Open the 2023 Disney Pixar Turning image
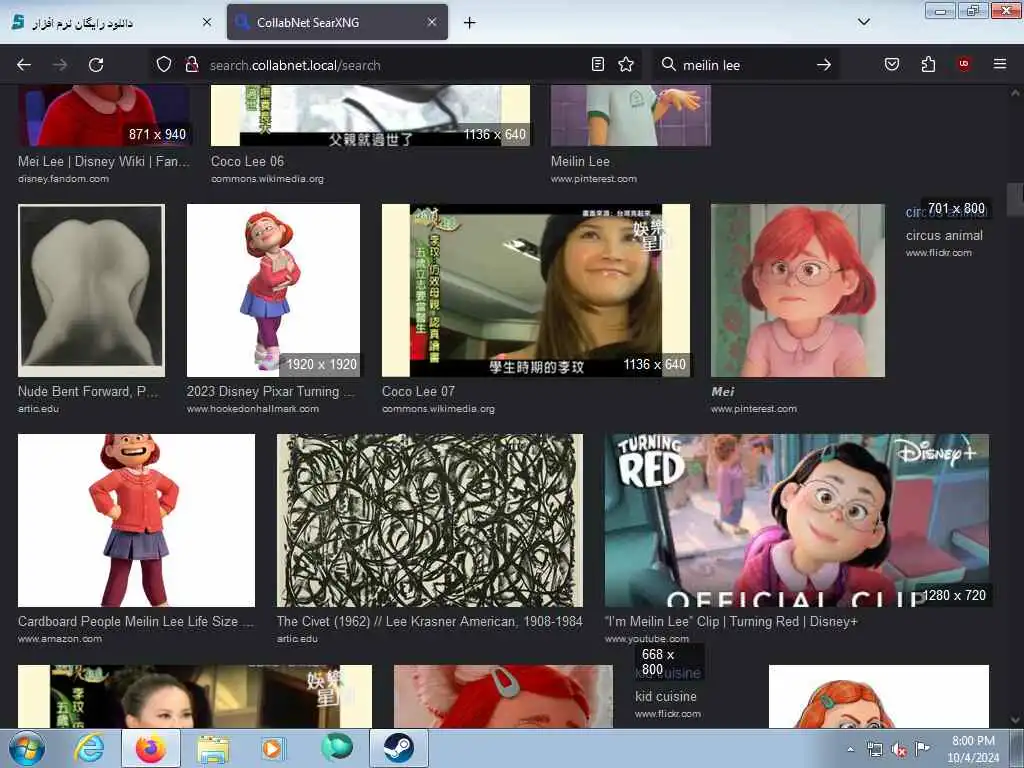 (x=273, y=291)
